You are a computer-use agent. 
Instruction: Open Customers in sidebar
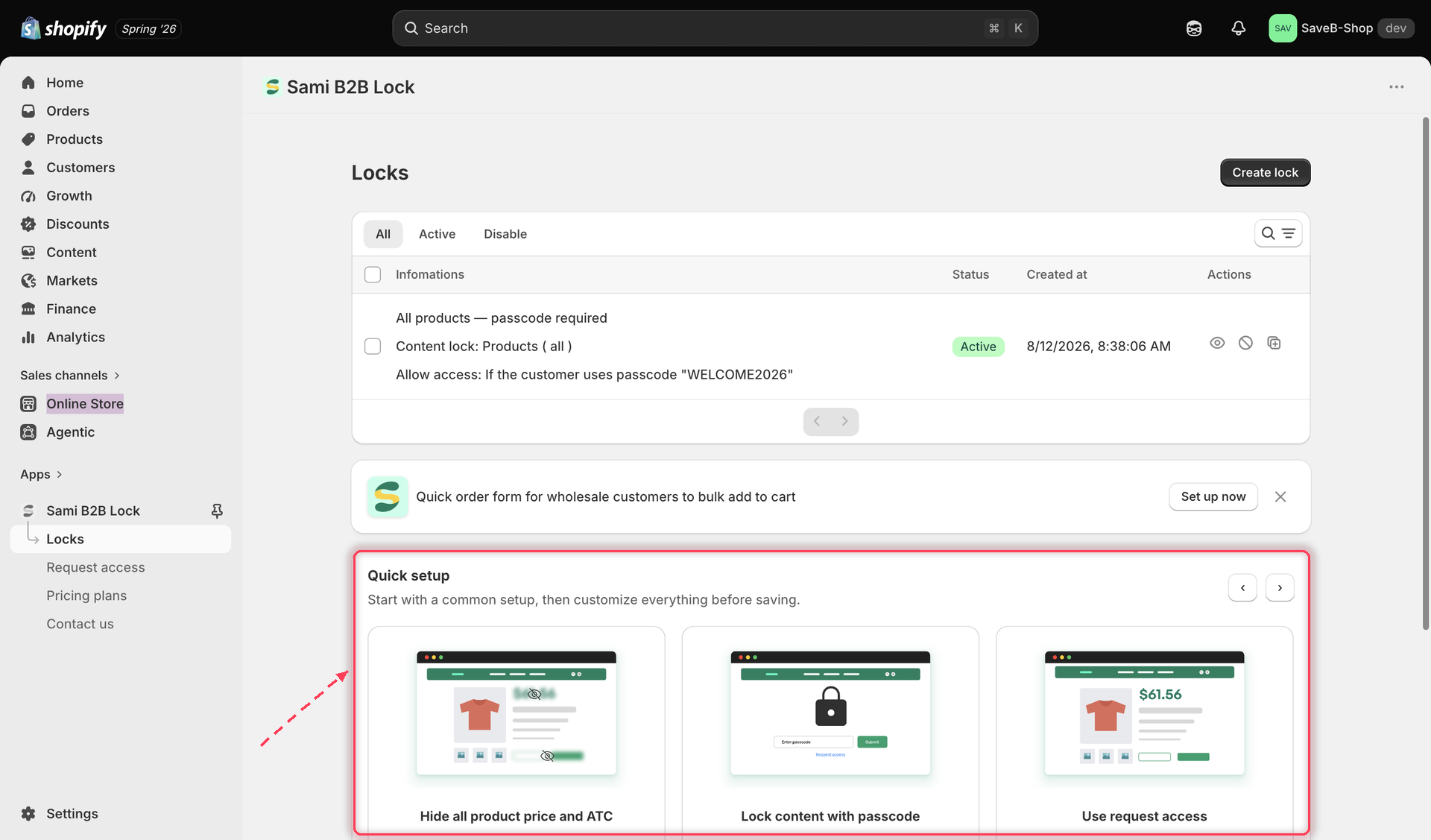80,168
